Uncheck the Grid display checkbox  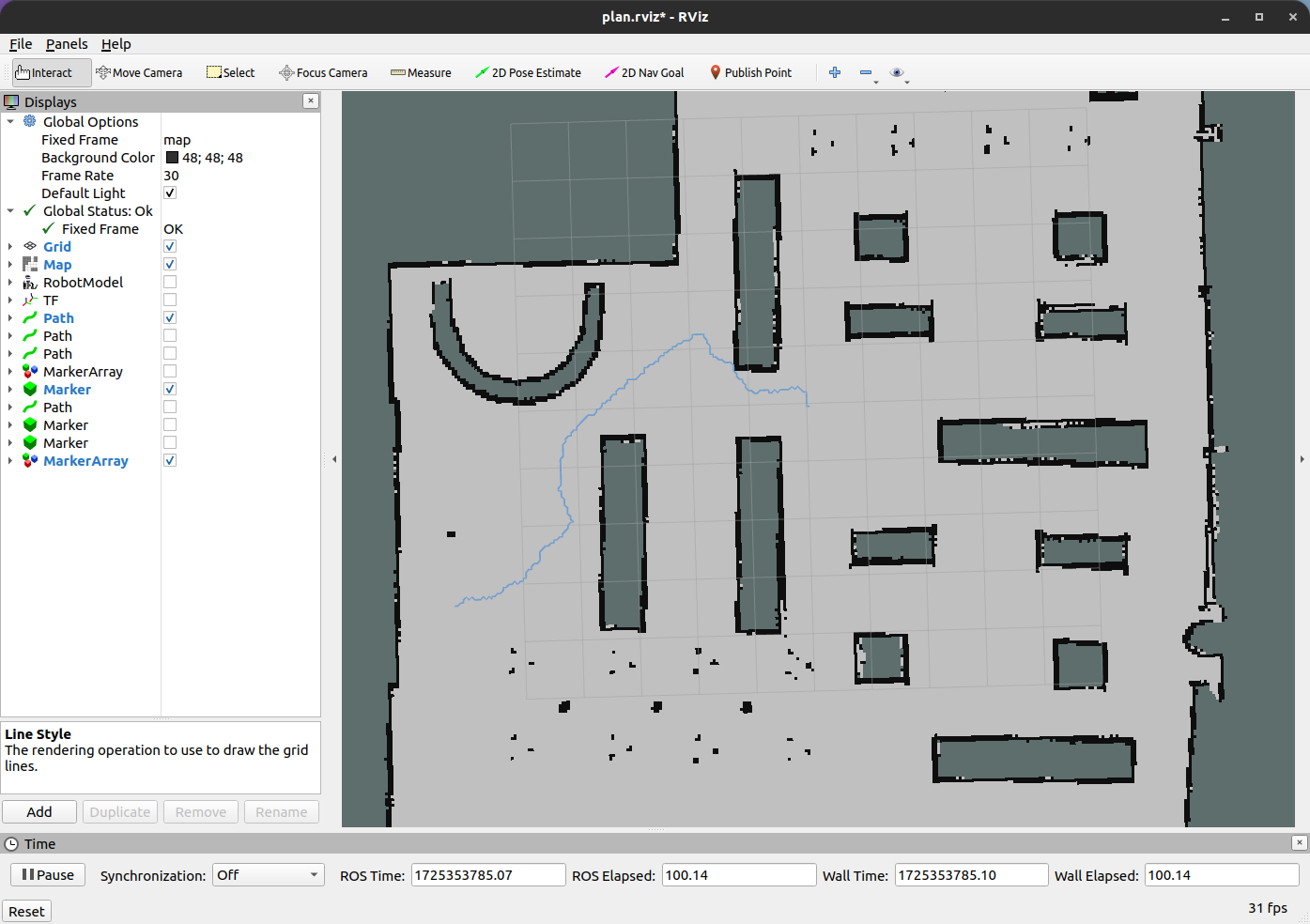point(170,246)
